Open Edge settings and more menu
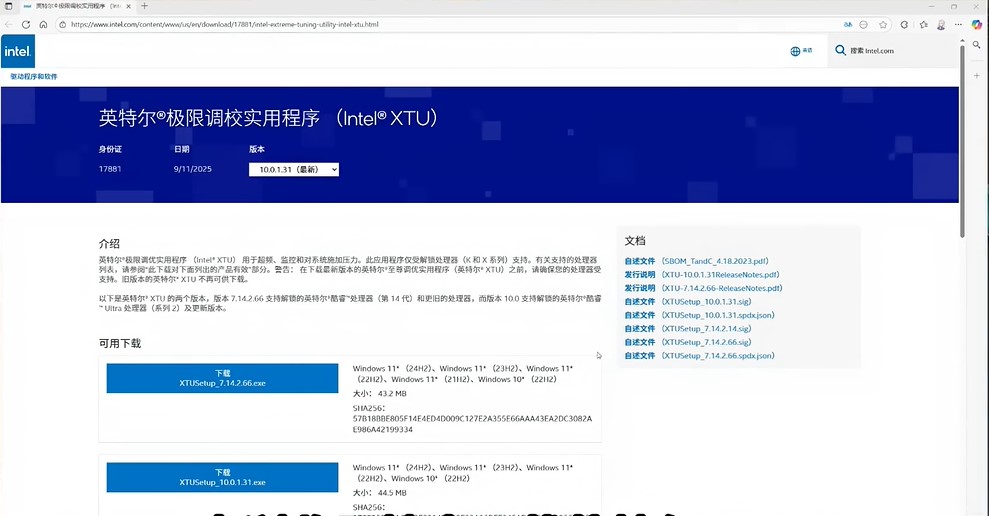The height and width of the screenshot is (516, 989). pyautogui.click(x=958, y=25)
